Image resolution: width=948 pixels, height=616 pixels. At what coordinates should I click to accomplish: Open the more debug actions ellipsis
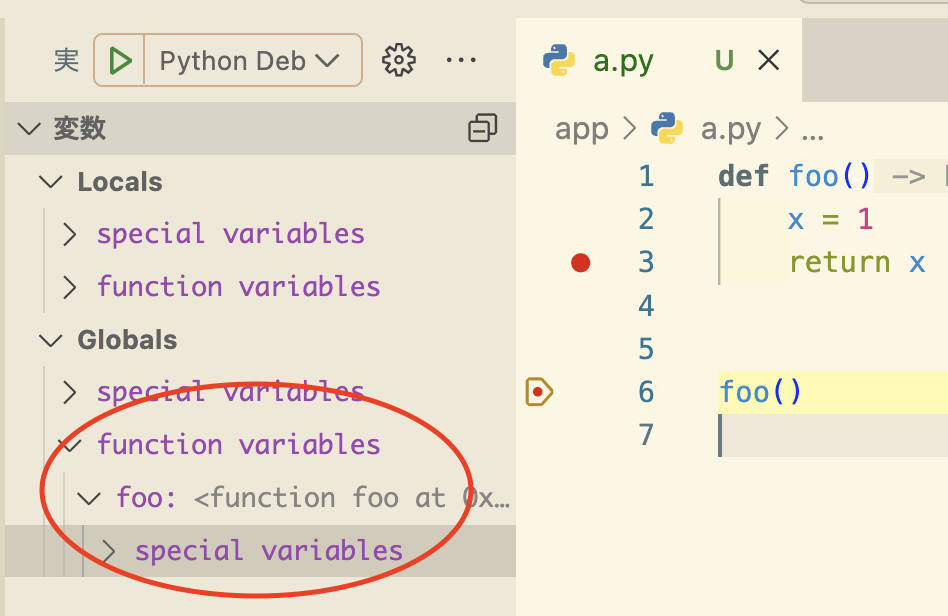point(460,60)
